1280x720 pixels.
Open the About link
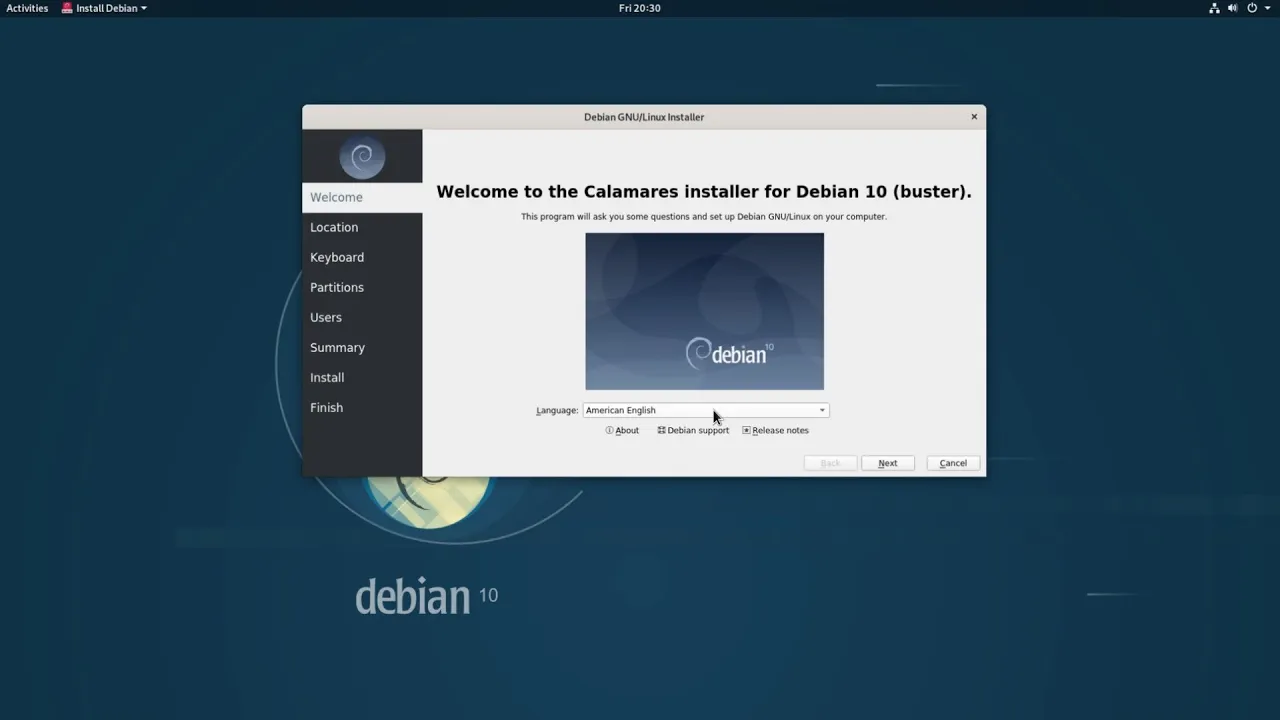[x=622, y=430]
